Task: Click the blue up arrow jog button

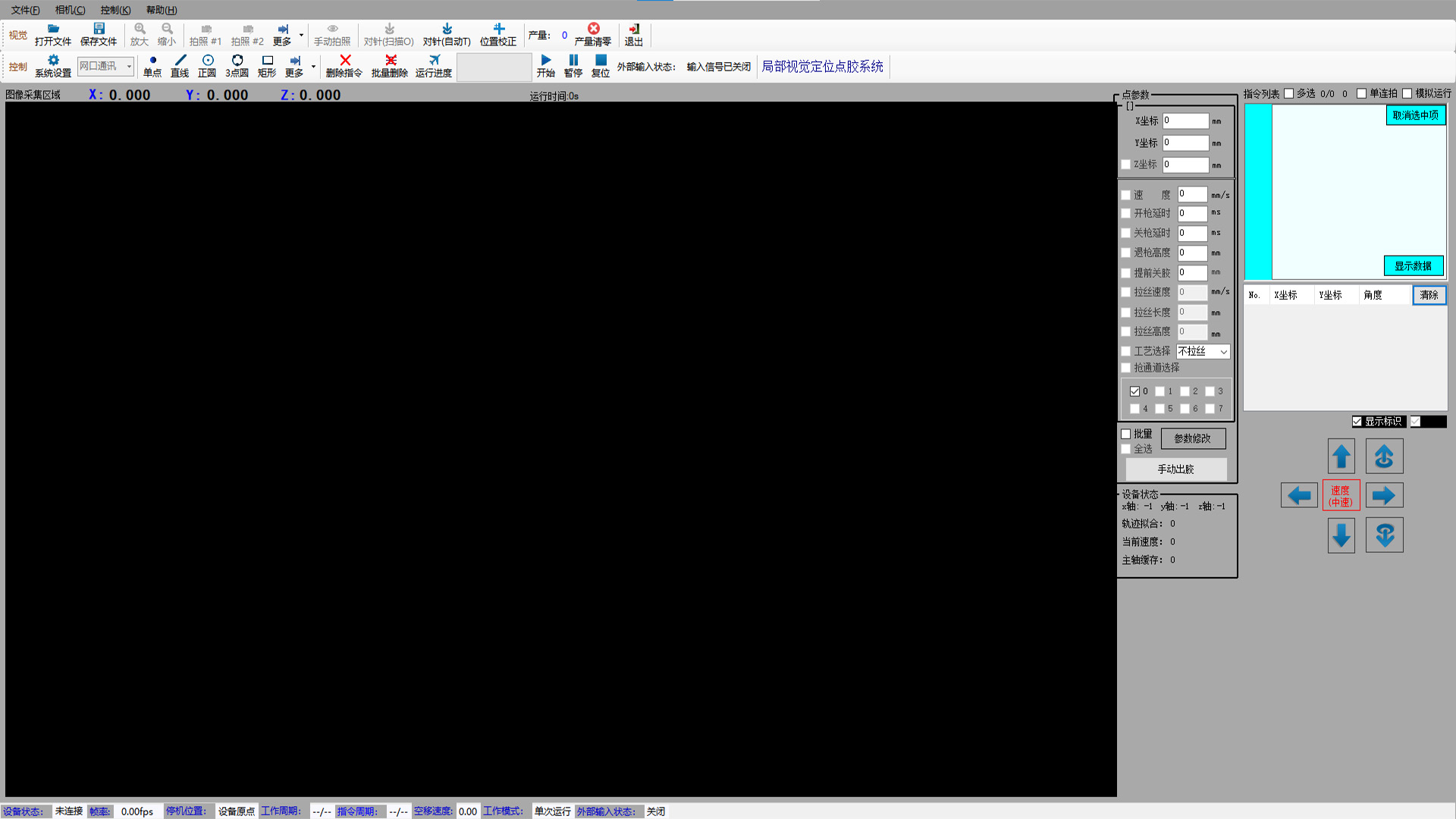Action: (1341, 457)
